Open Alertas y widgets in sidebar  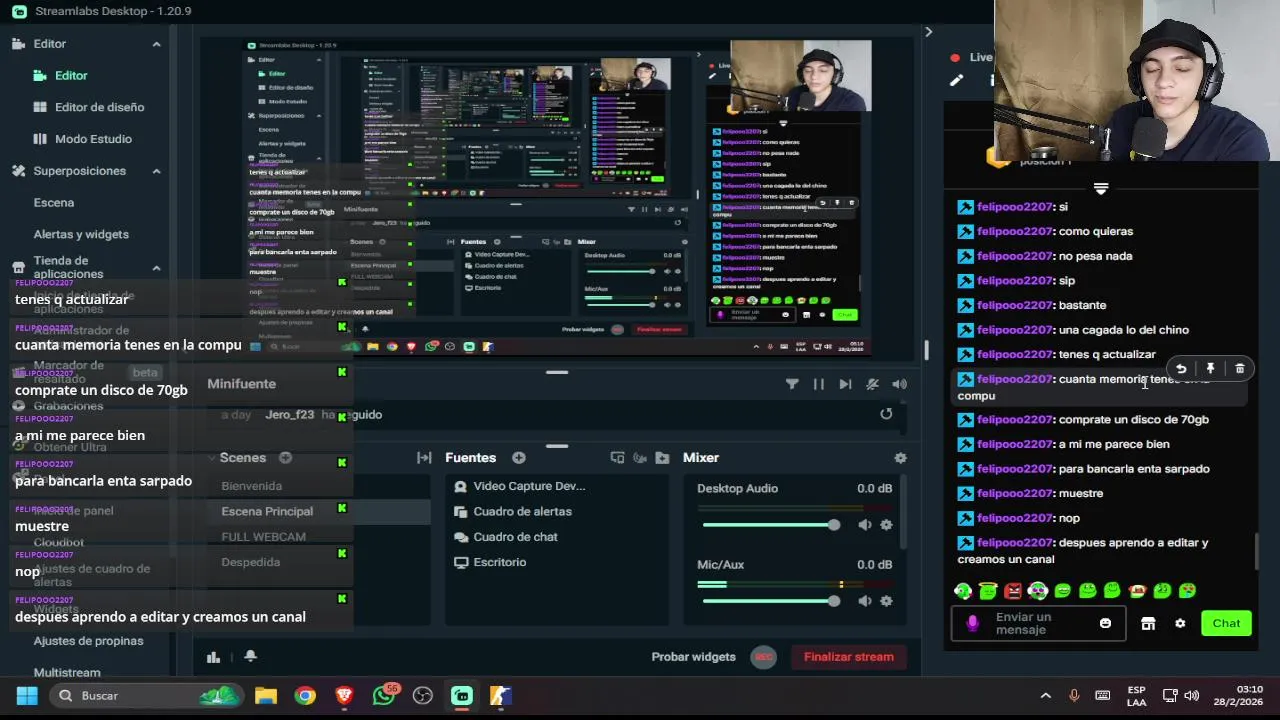point(81,234)
